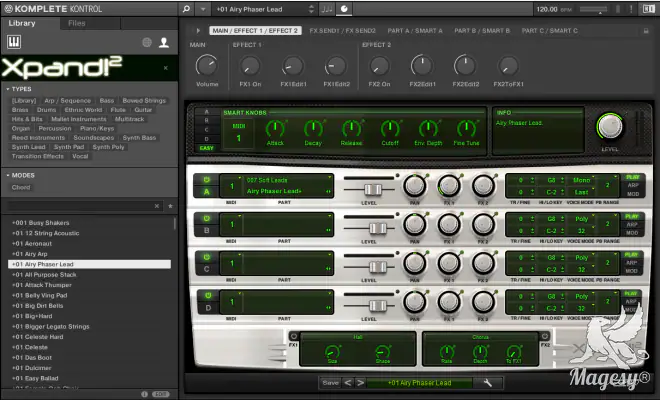Image resolution: width=660 pixels, height=400 pixels.
Task: Click the plug-in view knob icon in header
Action: point(344,9)
